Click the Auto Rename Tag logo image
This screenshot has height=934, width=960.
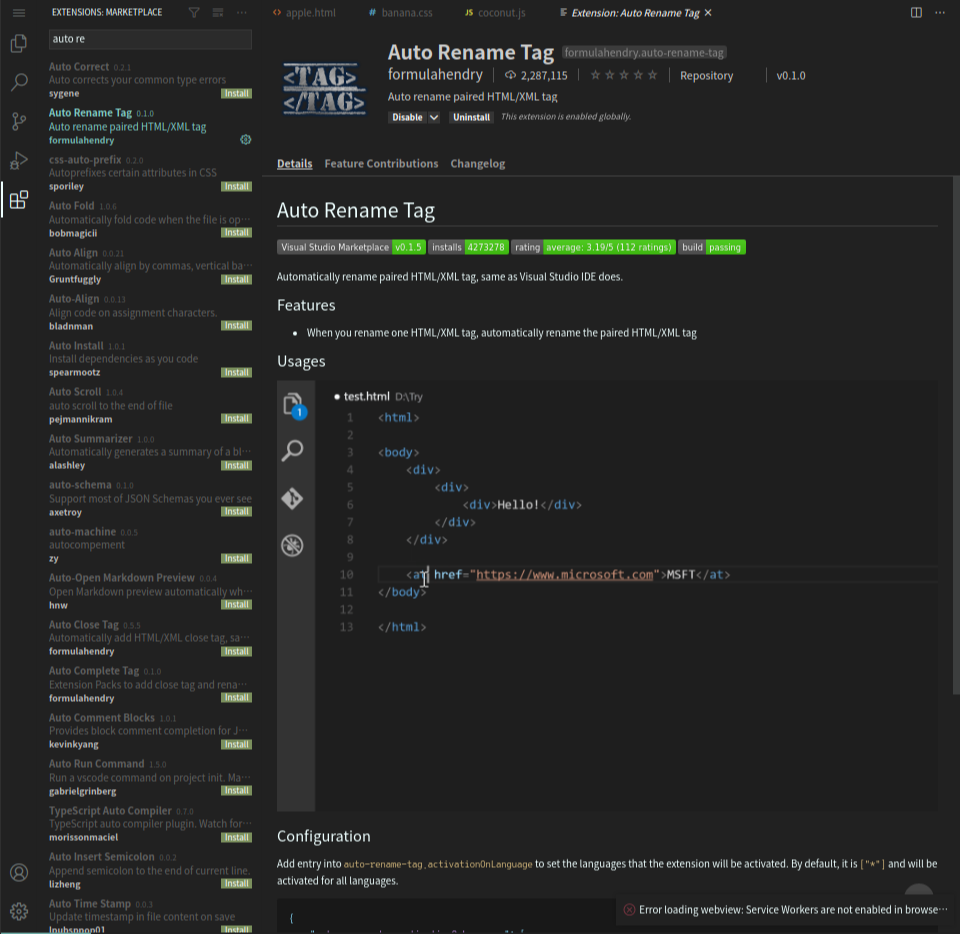click(324, 90)
